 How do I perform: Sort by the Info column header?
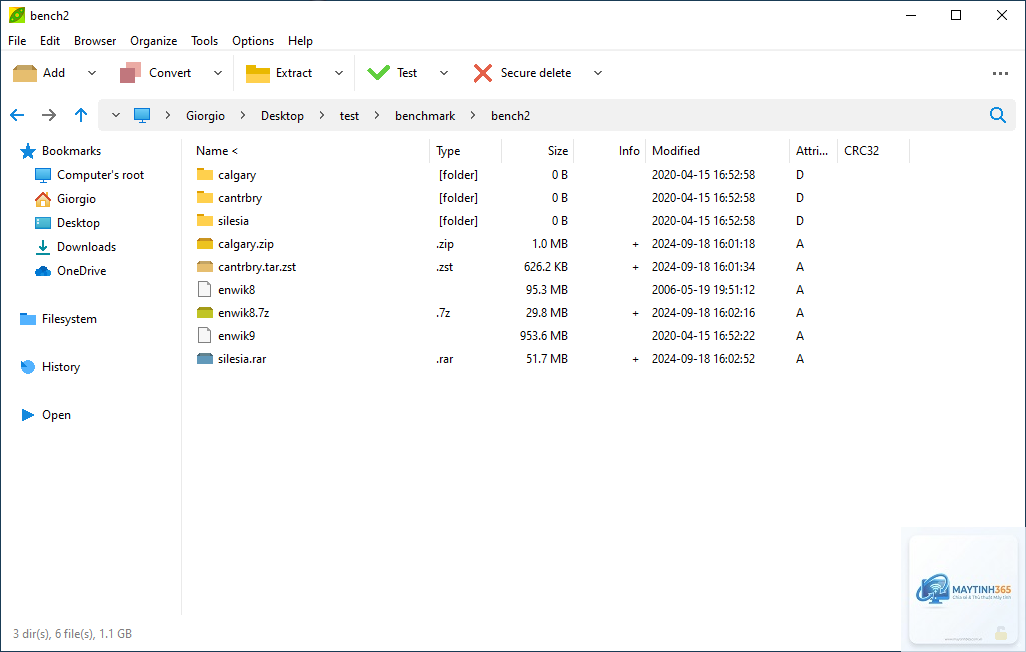coord(609,151)
